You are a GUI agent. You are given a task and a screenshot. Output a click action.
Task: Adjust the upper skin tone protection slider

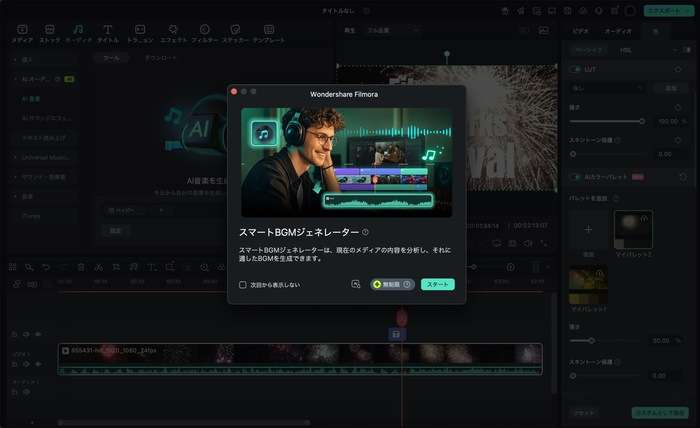(x=573, y=154)
